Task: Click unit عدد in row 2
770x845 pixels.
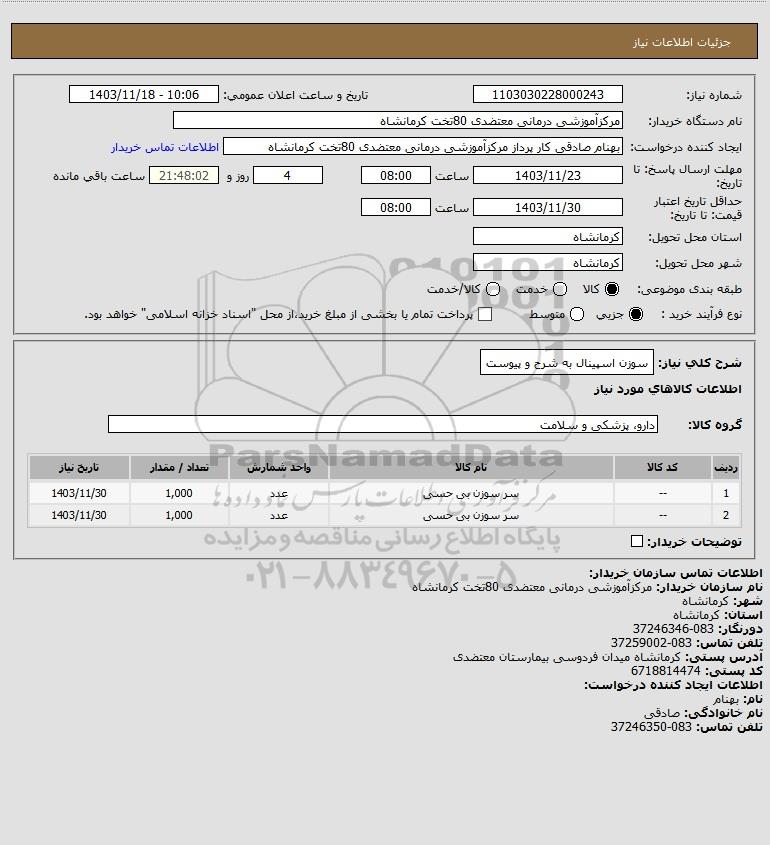Action: (x=279, y=516)
